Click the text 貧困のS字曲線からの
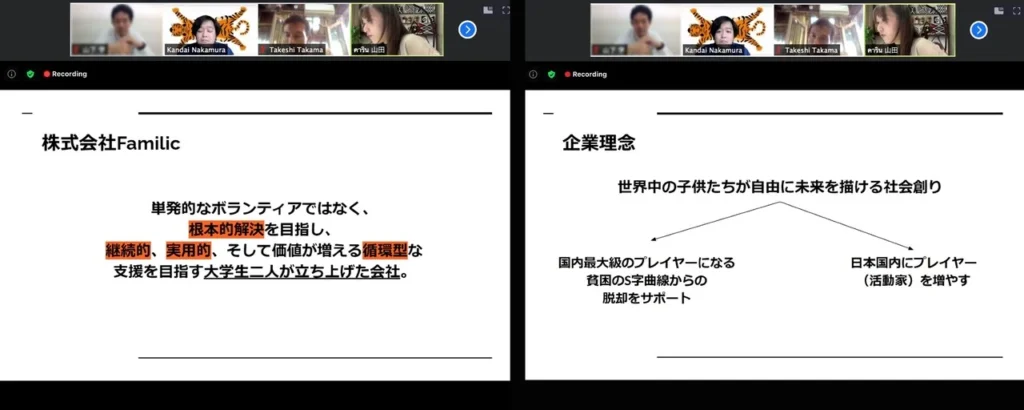1024x410 pixels. [x=647, y=281]
